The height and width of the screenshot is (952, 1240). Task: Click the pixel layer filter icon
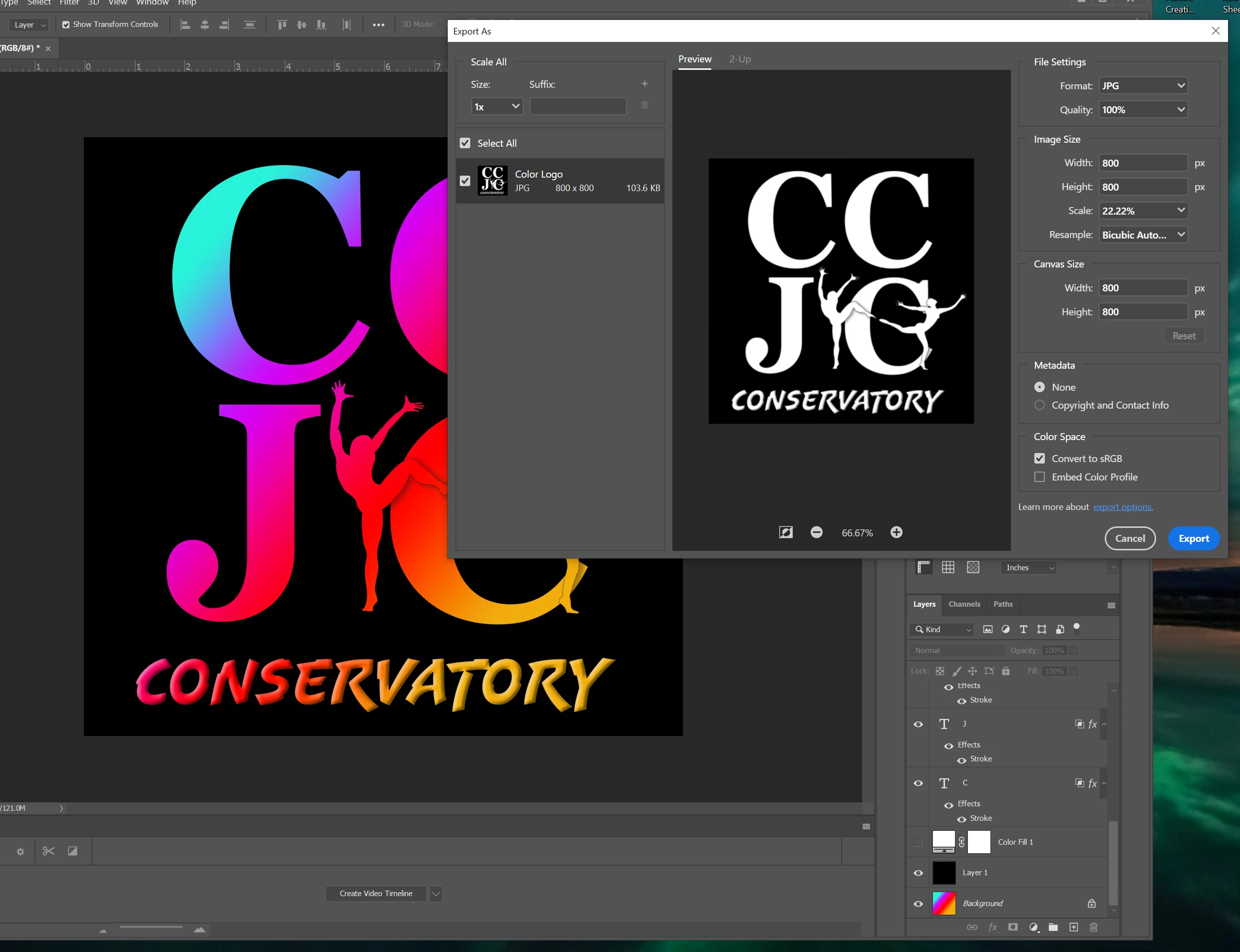coord(988,629)
